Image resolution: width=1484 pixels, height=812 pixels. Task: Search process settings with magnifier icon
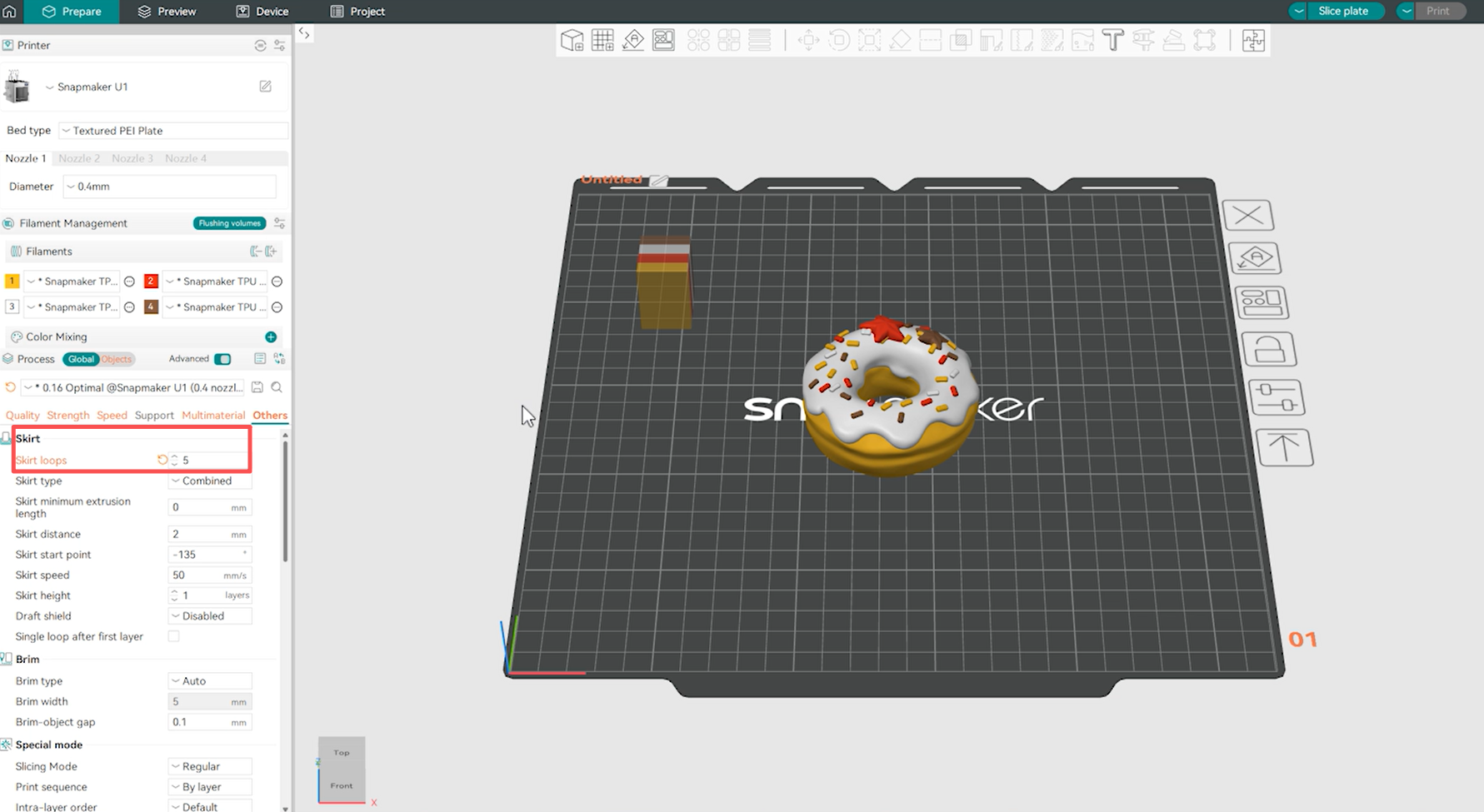277,387
